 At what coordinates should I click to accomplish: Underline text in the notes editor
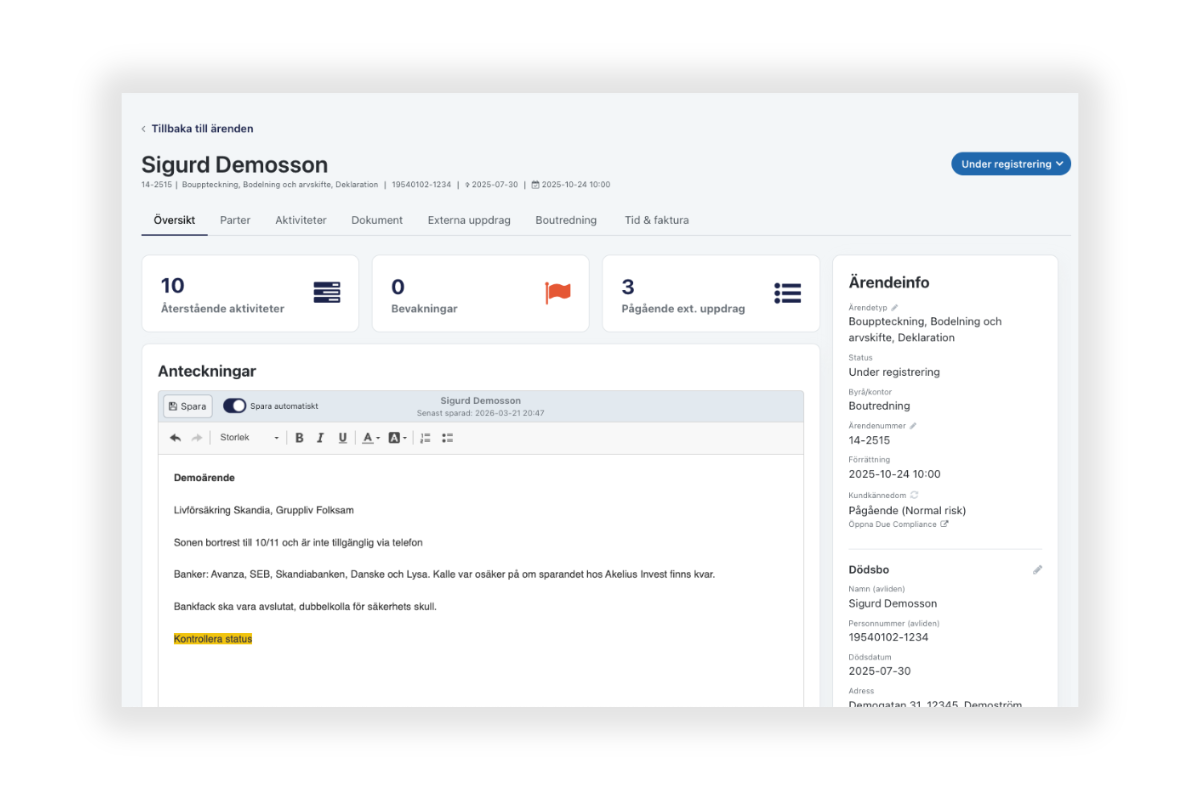click(342, 438)
